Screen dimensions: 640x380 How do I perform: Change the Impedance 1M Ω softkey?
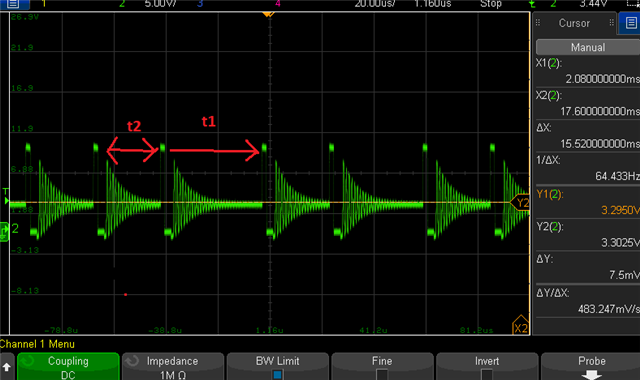coord(173,367)
